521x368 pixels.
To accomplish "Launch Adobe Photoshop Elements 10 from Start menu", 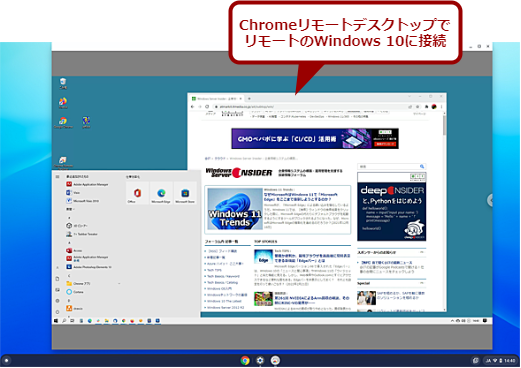I will [89, 267].
